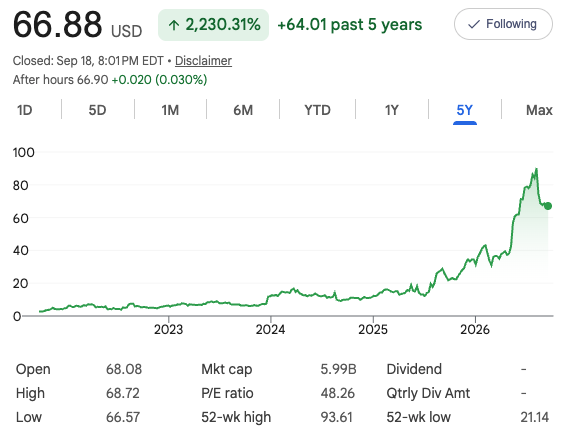Click the 66.88 USD price heading

pyautogui.click(x=77, y=25)
